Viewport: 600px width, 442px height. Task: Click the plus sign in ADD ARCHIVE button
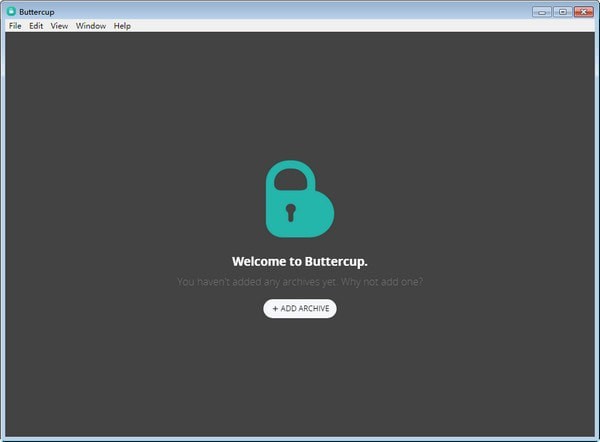(x=275, y=309)
